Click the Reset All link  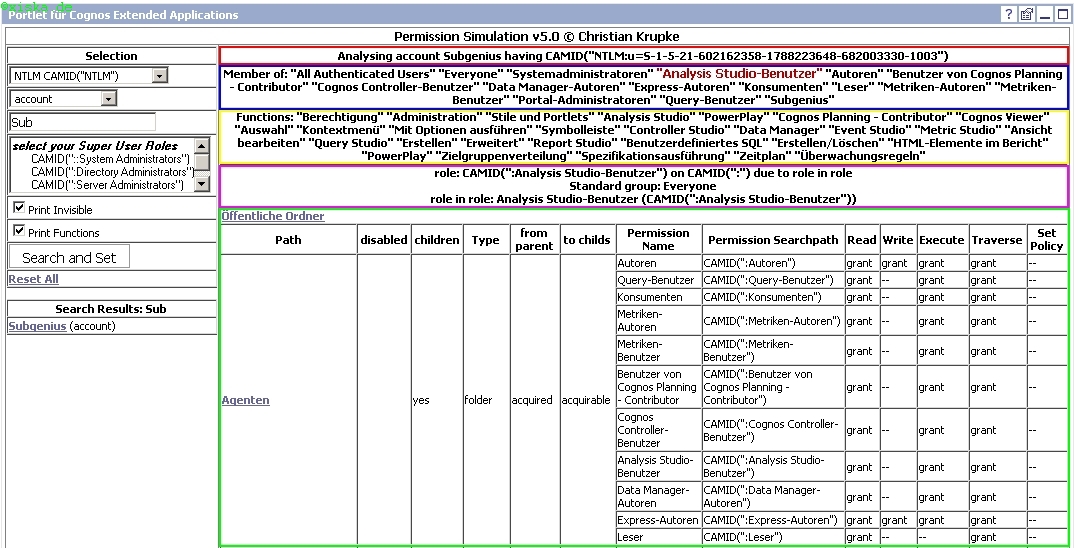point(33,279)
